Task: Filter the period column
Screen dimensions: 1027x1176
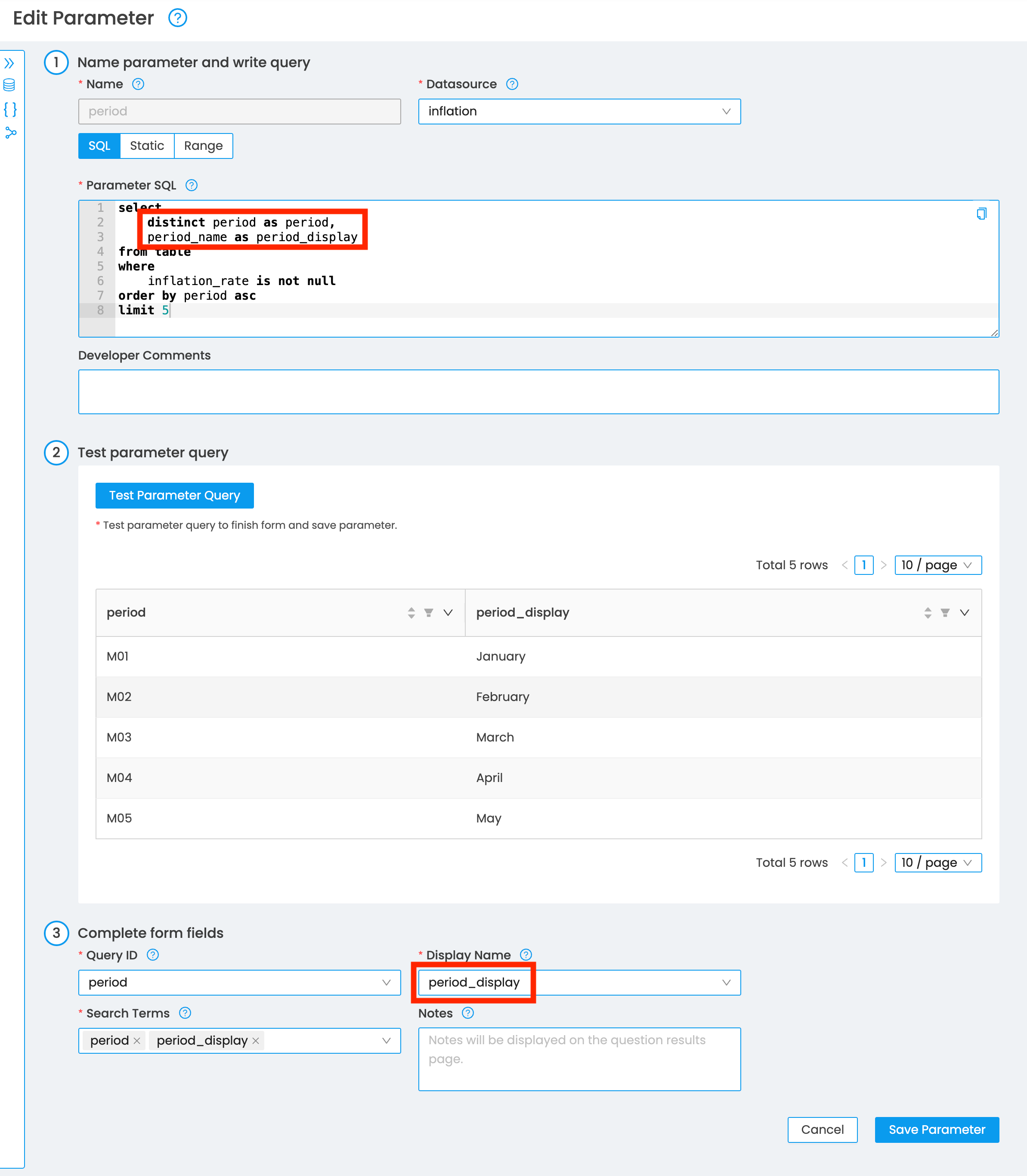Action: pyautogui.click(x=429, y=613)
